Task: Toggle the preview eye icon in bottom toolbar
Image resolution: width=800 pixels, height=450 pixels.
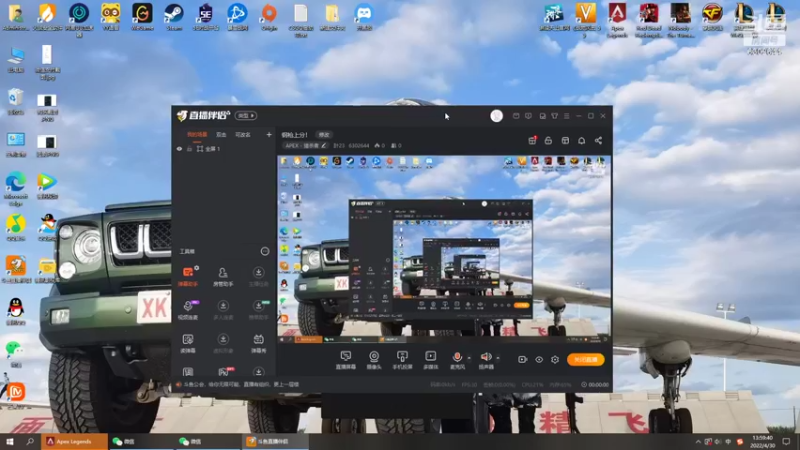Action: pyautogui.click(x=539, y=360)
